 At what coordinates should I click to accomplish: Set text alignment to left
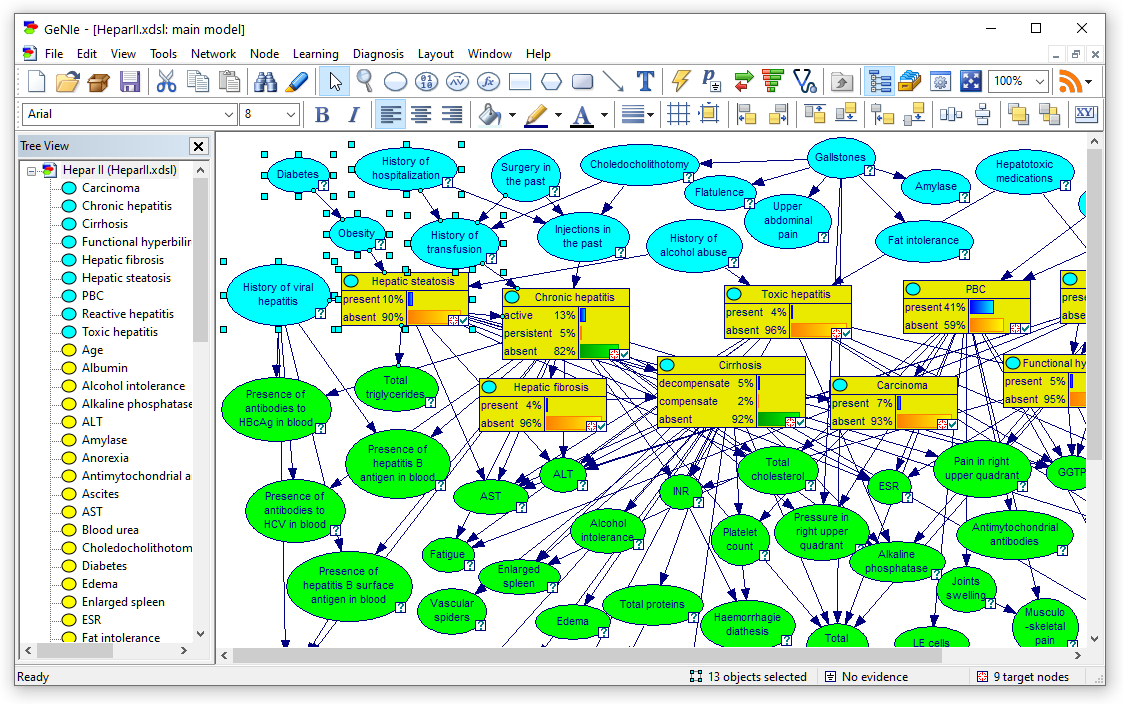point(390,115)
